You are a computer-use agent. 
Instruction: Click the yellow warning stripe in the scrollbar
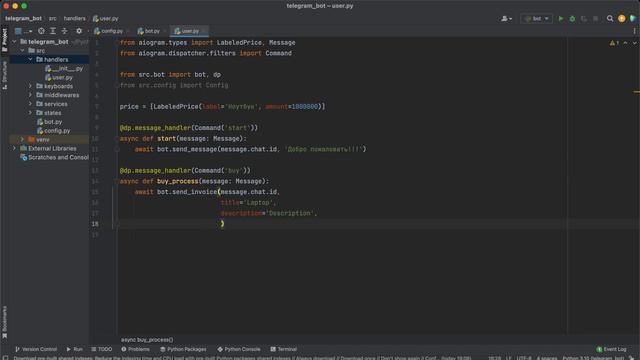tap(637, 92)
